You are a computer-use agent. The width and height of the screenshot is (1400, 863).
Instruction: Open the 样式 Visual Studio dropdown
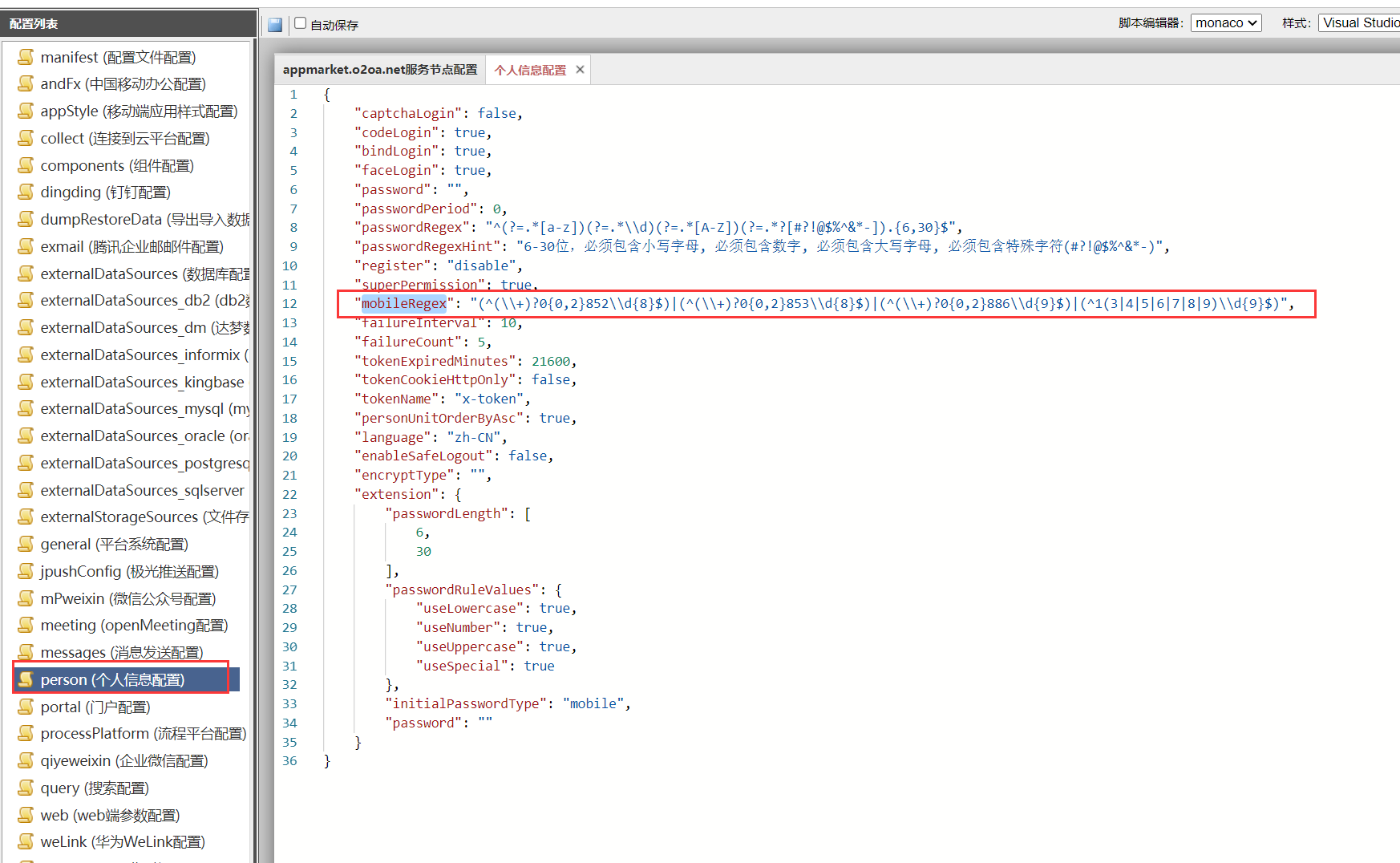pyautogui.click(x=1360, y=23)
